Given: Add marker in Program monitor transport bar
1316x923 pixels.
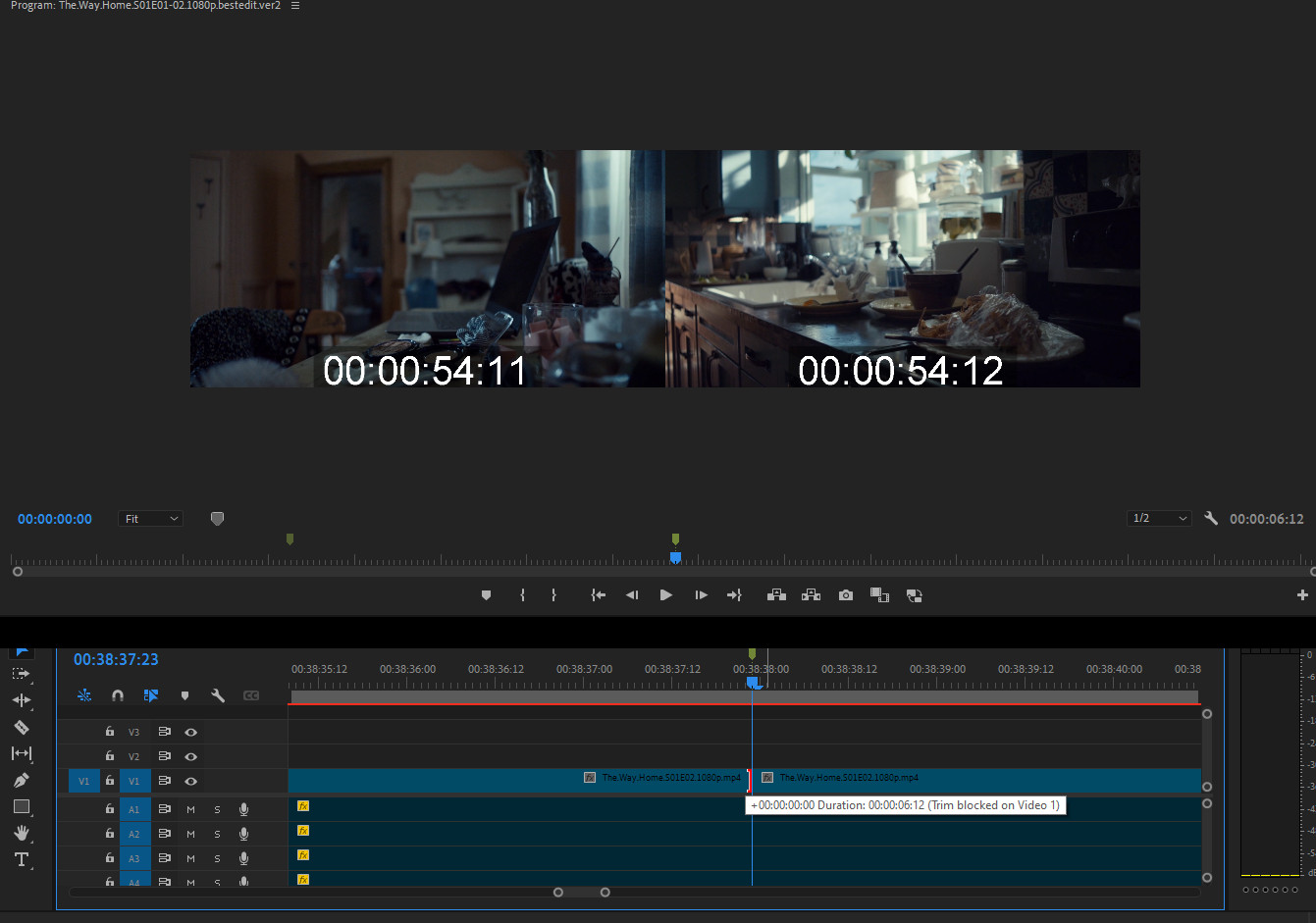Looking at the screenshot, I should [486, 595].
